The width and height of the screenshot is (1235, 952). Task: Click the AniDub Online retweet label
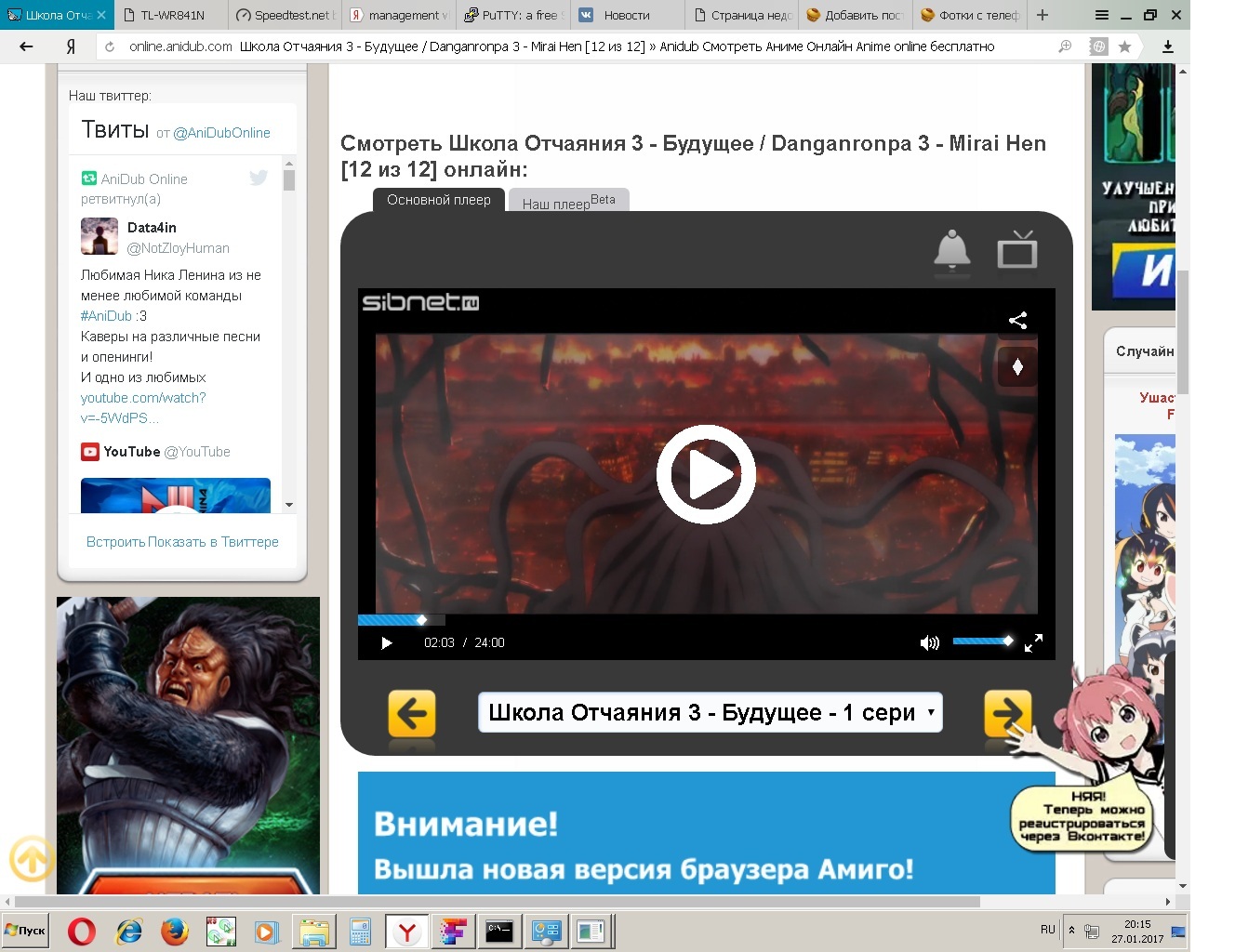[x=134, y=189]
